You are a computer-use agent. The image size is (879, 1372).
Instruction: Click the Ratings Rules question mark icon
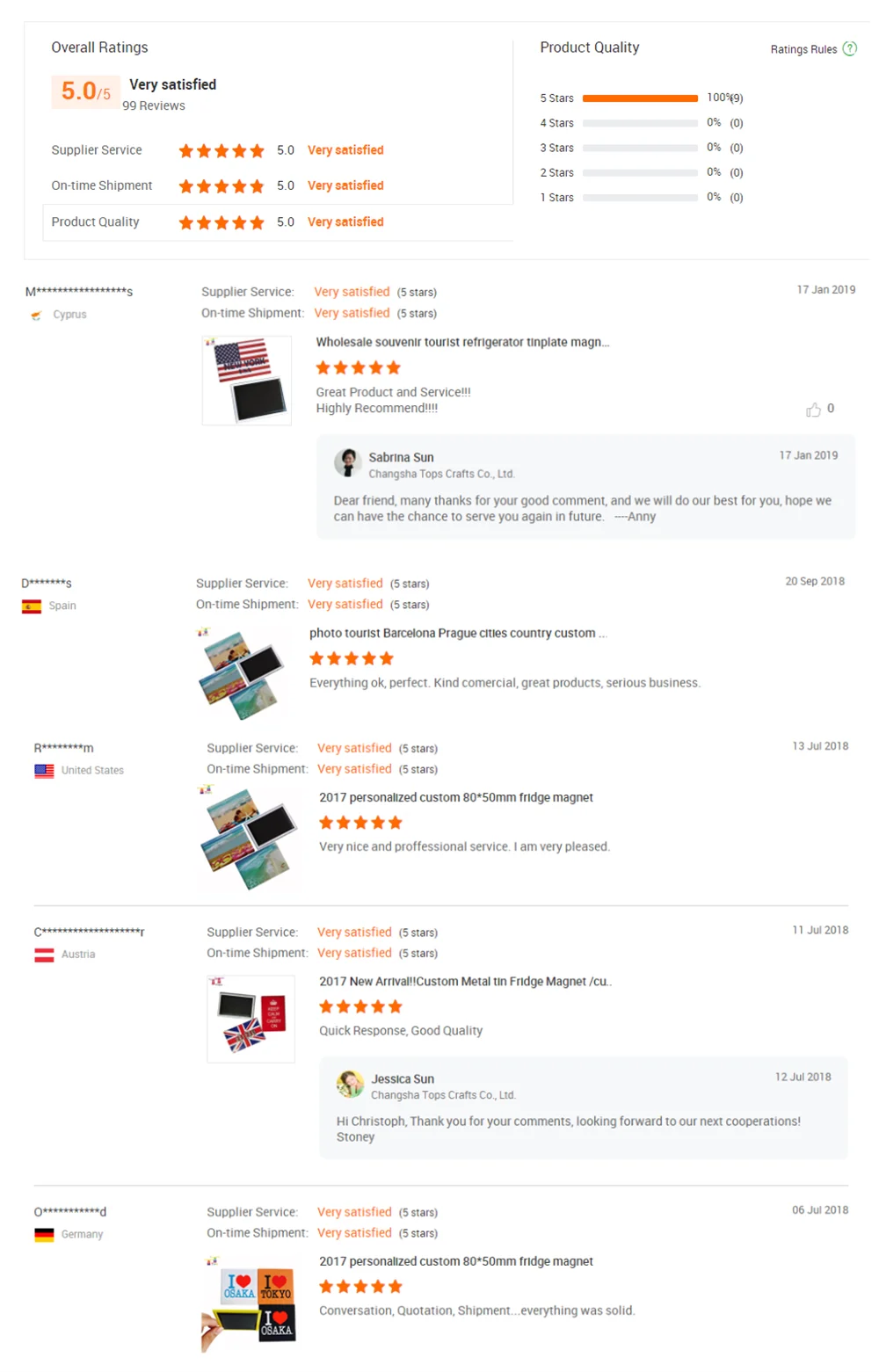coord(849,48)
